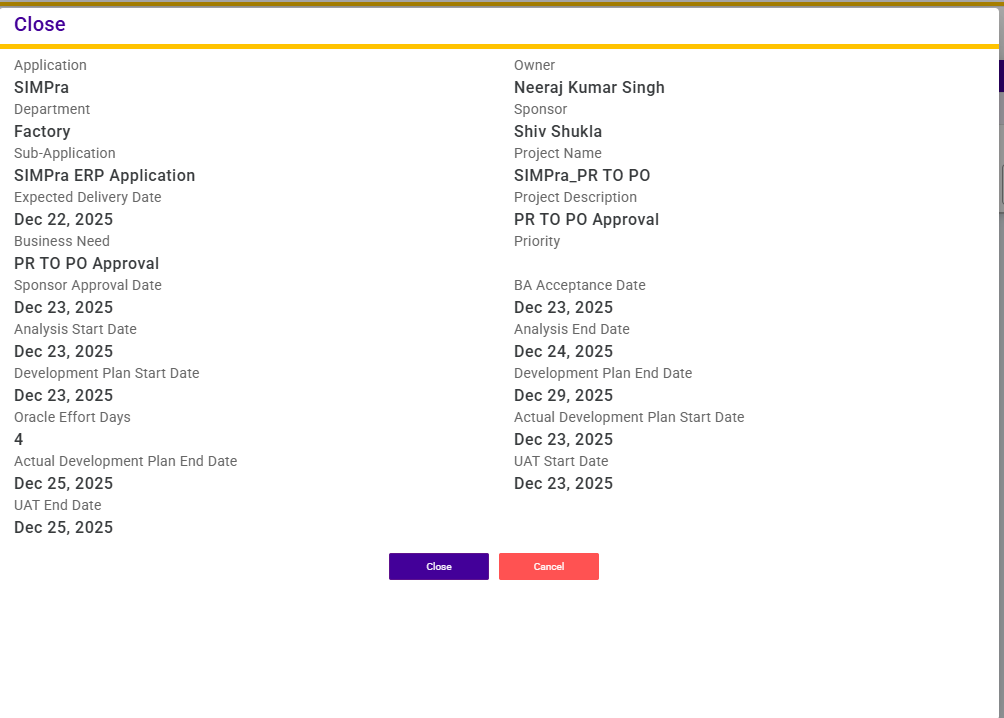Click the Development Plan End Date value
Screen dimensions: 1004x718
coord(563,396)
